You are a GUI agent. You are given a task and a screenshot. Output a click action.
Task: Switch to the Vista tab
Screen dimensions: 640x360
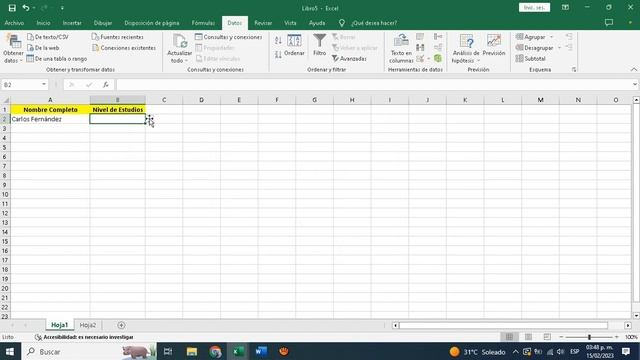(x=290, y=23)
